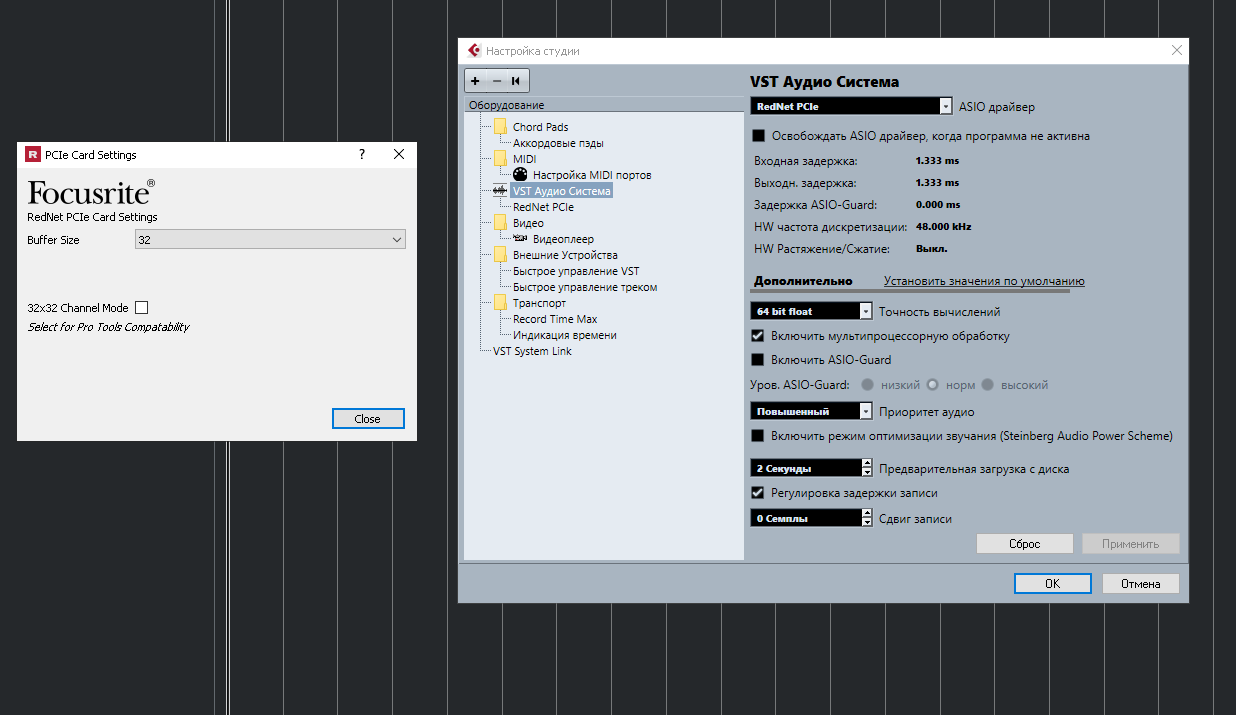
Task: Click the Отмена button
Action: pyautogui.click(x=1140, y=584)
